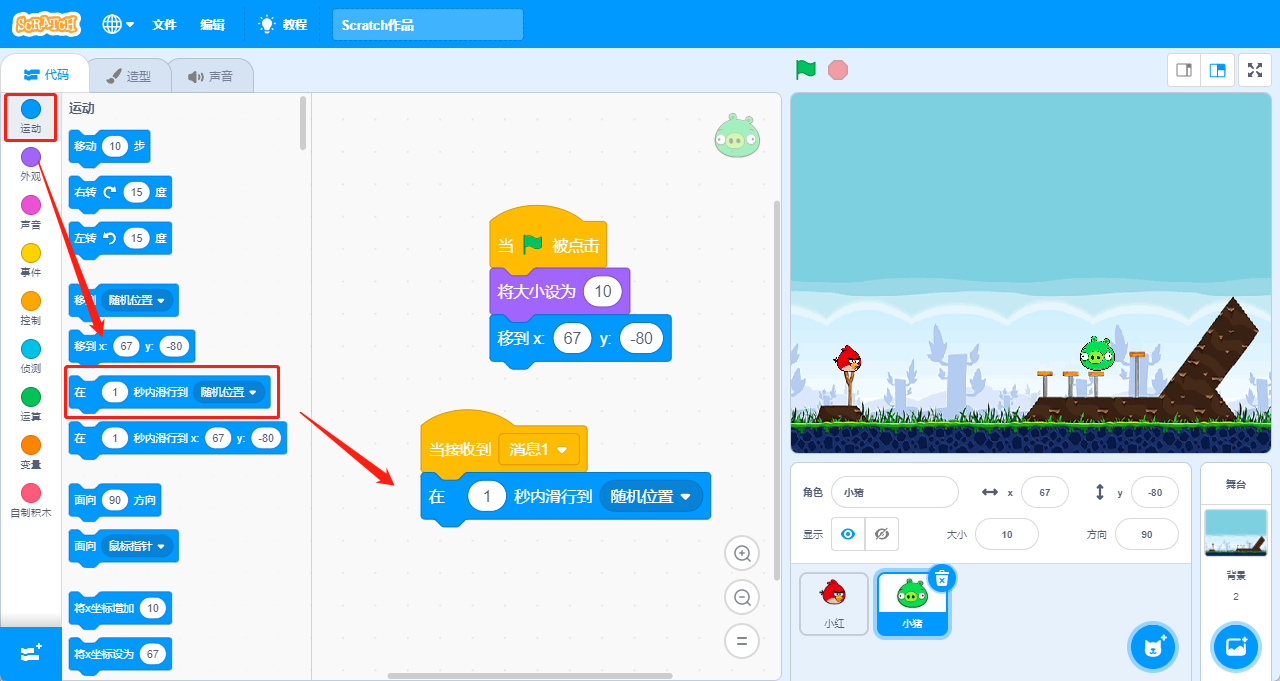The height and width of the screenshot is (681, 1280).
Task: Select the 小红 sprite thumbnail
Action: 834,604
